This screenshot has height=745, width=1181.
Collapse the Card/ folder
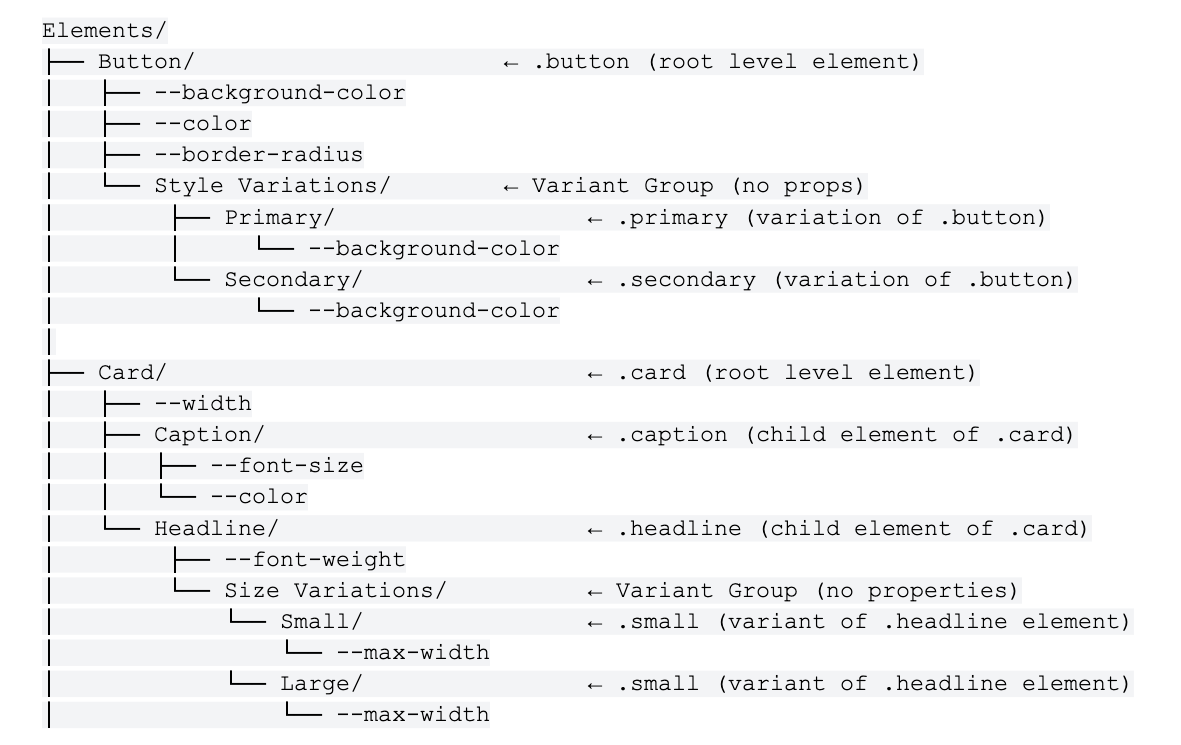(132, 373)
